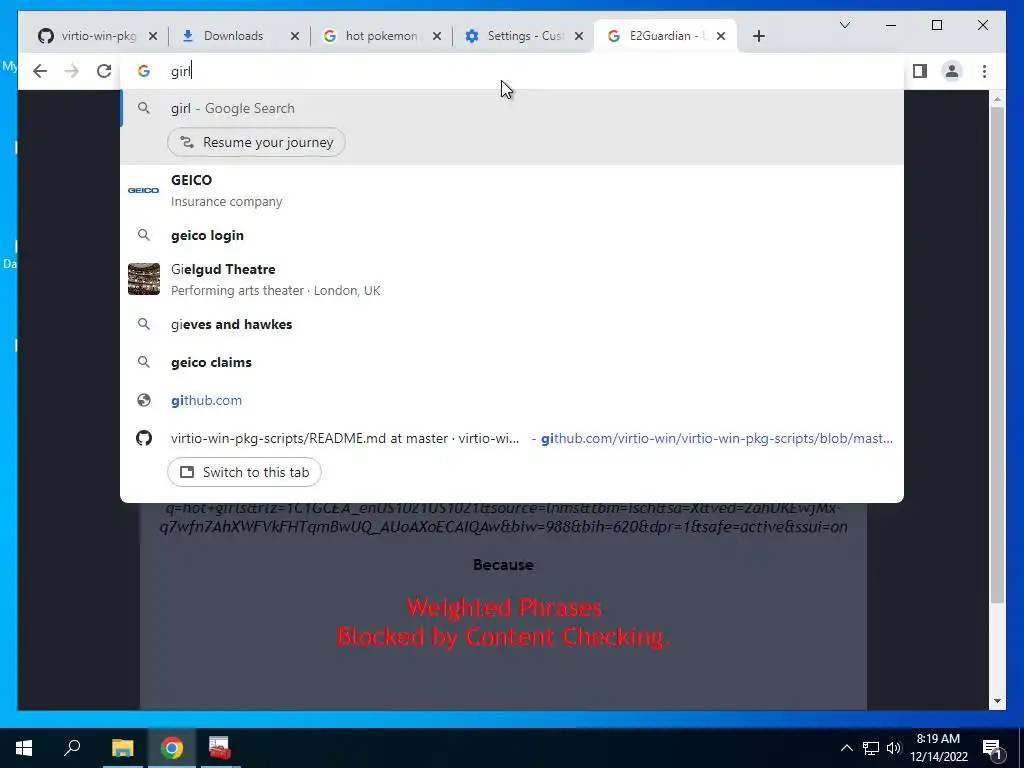The width and height of the screenshot is (1024, 768).
Task: Select the 'geico login' suggestion
Action: point(512,235)
